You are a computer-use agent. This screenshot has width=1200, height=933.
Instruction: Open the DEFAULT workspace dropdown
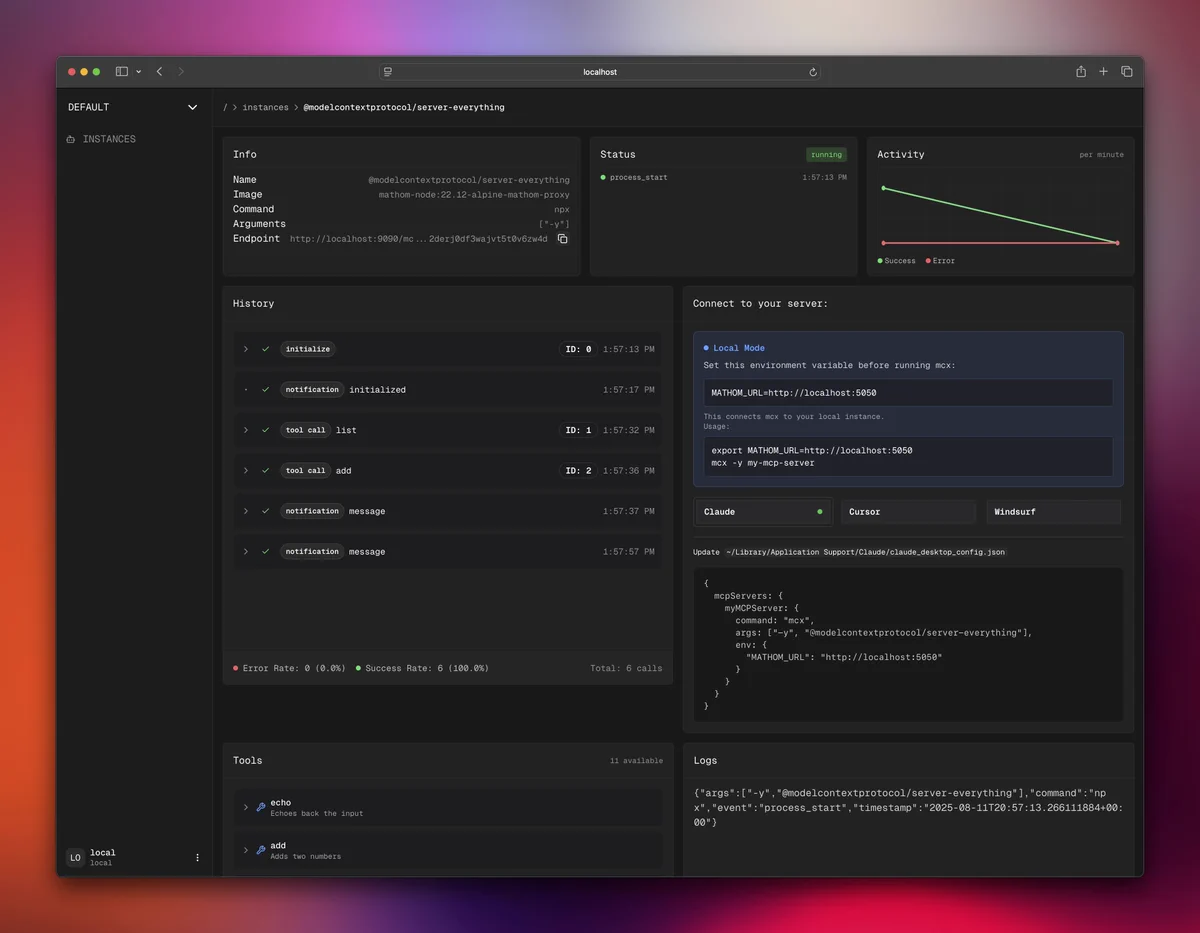point(133,107)
